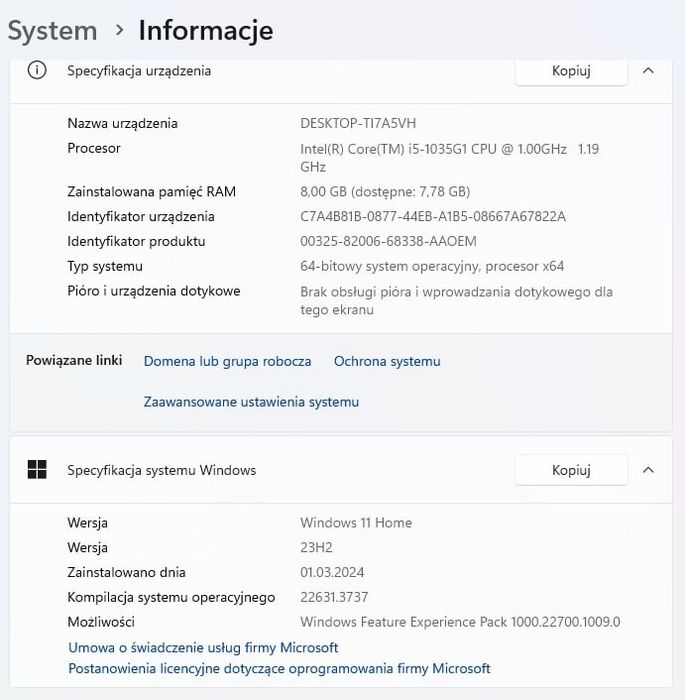The width and height of the screenshot is (685, 700).
Task: Click the Identyfikator produktu label
Action: point(136,242)
